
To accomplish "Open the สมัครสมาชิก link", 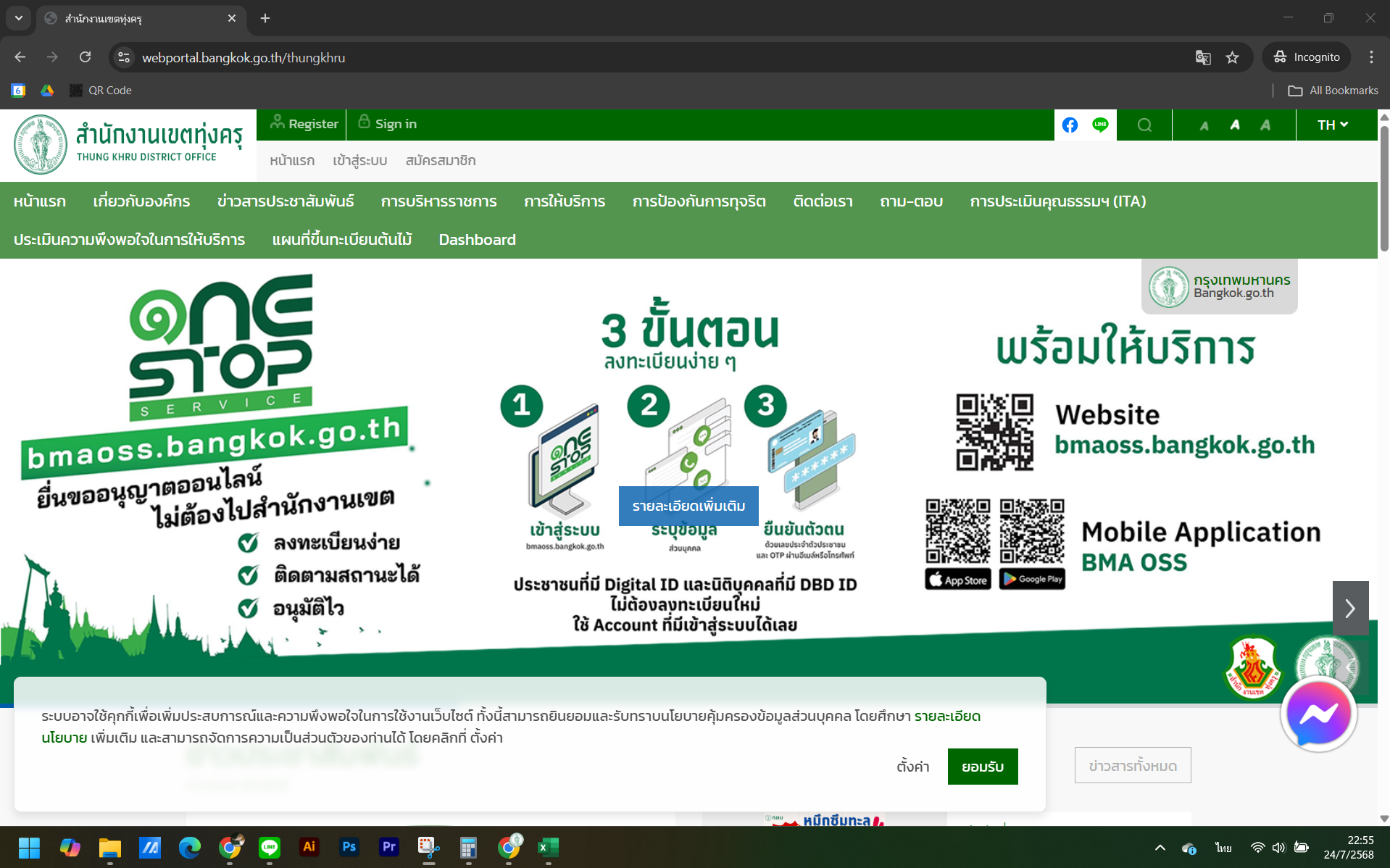I will 441,160.
